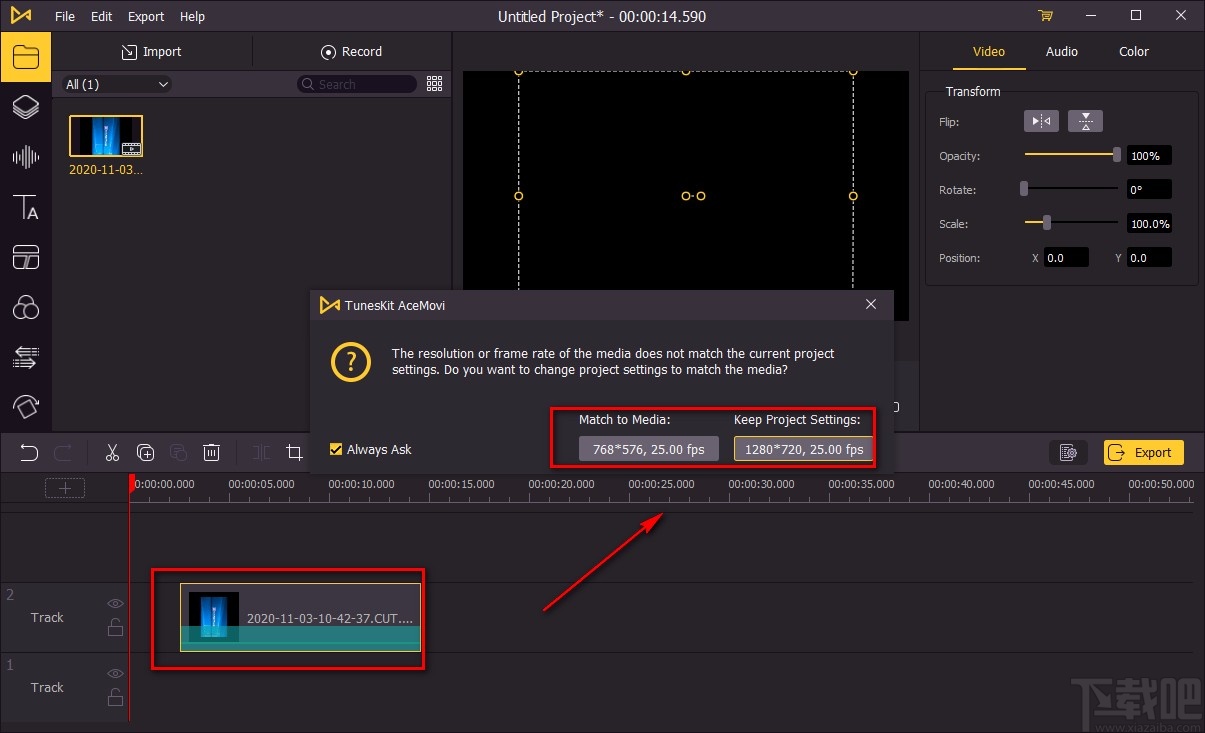
Task: Add a new track with plus button
Action: click(65, 488)
